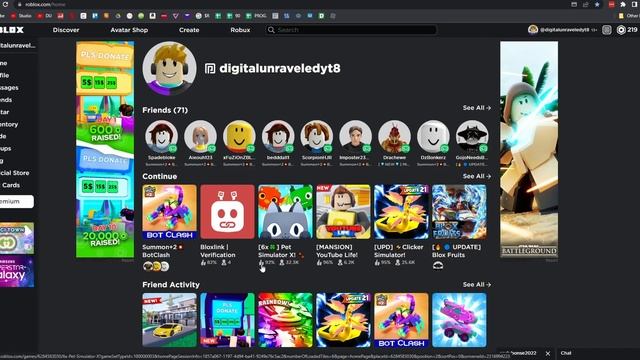
Task: Open PLS DONATE thumbnail in Friend Activity
Action: (x=227, y=320)
